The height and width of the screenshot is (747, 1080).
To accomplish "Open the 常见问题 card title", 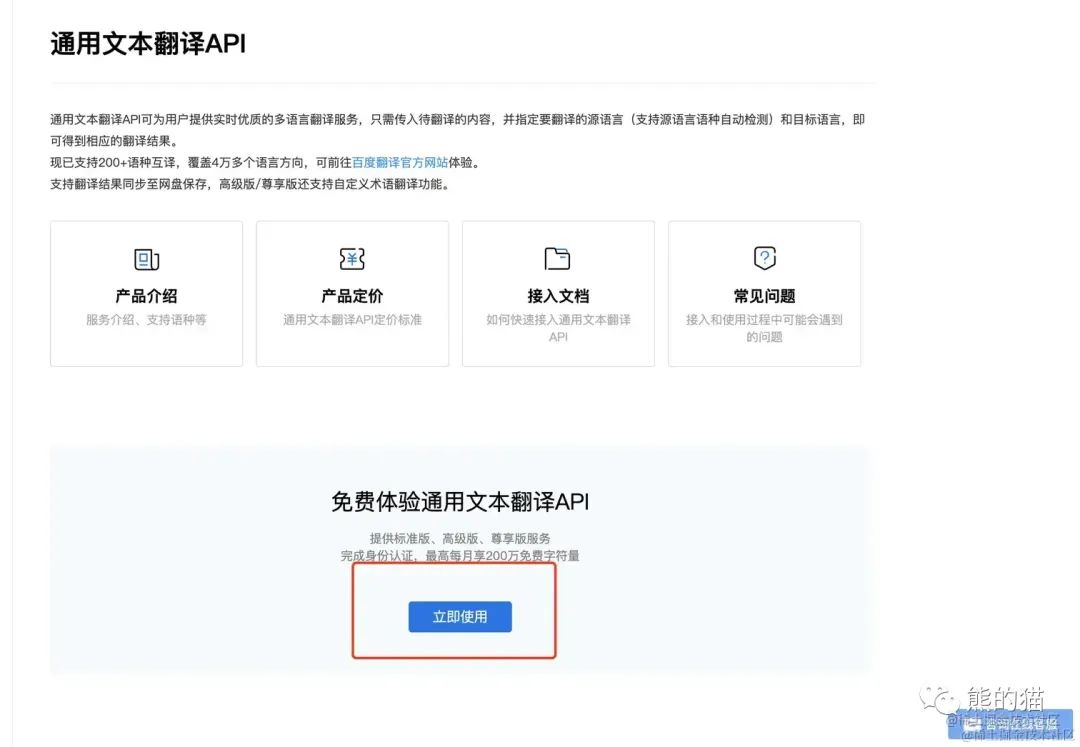I will [x=765, y=296].
